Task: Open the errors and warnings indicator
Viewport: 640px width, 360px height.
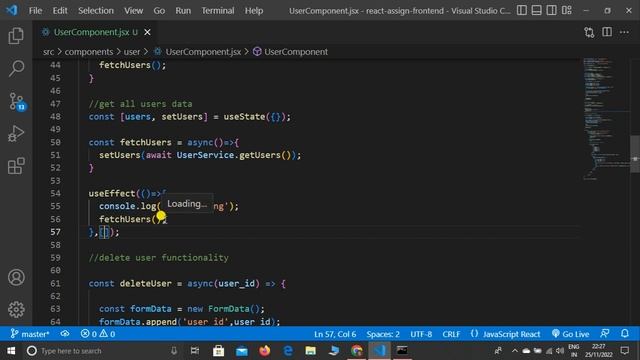Action: [98, 334]
